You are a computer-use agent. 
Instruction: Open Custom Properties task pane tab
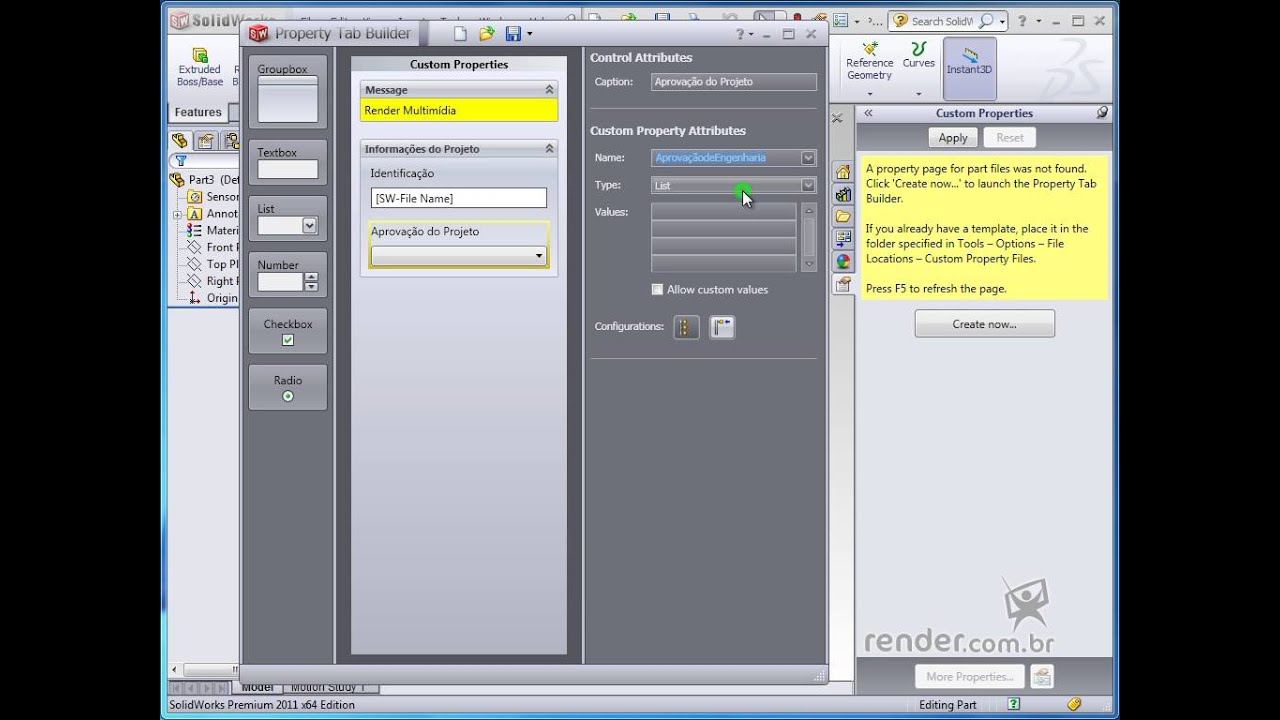[843, 285]
